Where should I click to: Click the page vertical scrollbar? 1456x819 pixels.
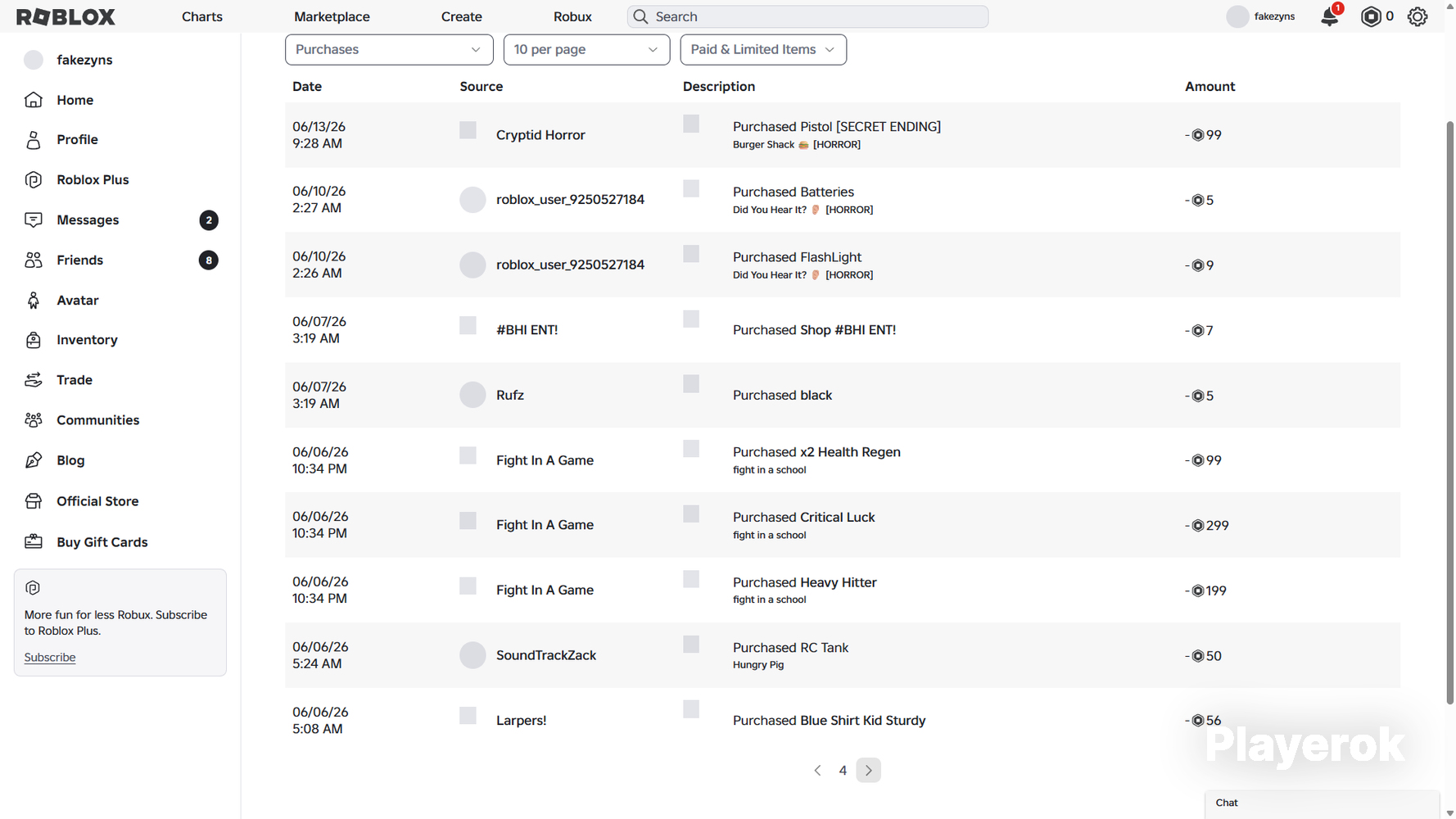pos(1449,412)
